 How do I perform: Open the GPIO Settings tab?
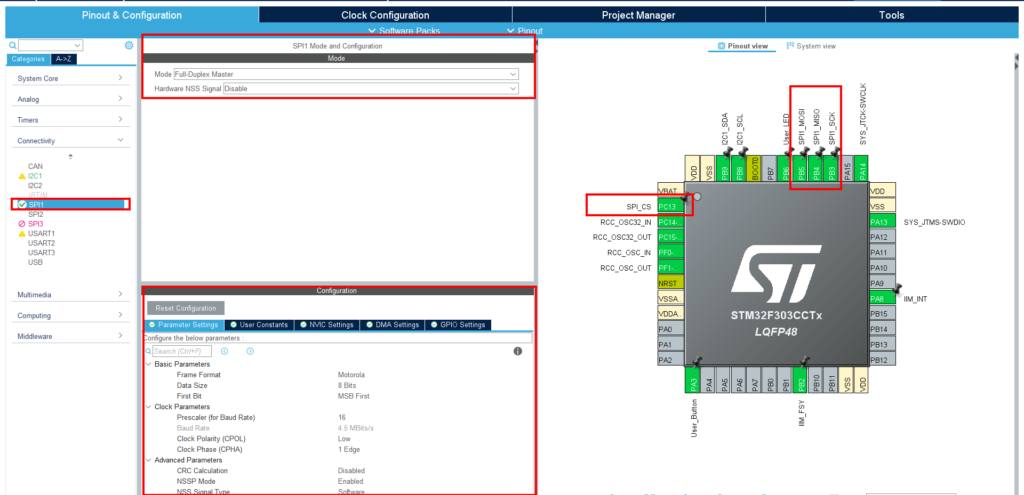click(x=458, y=325)
